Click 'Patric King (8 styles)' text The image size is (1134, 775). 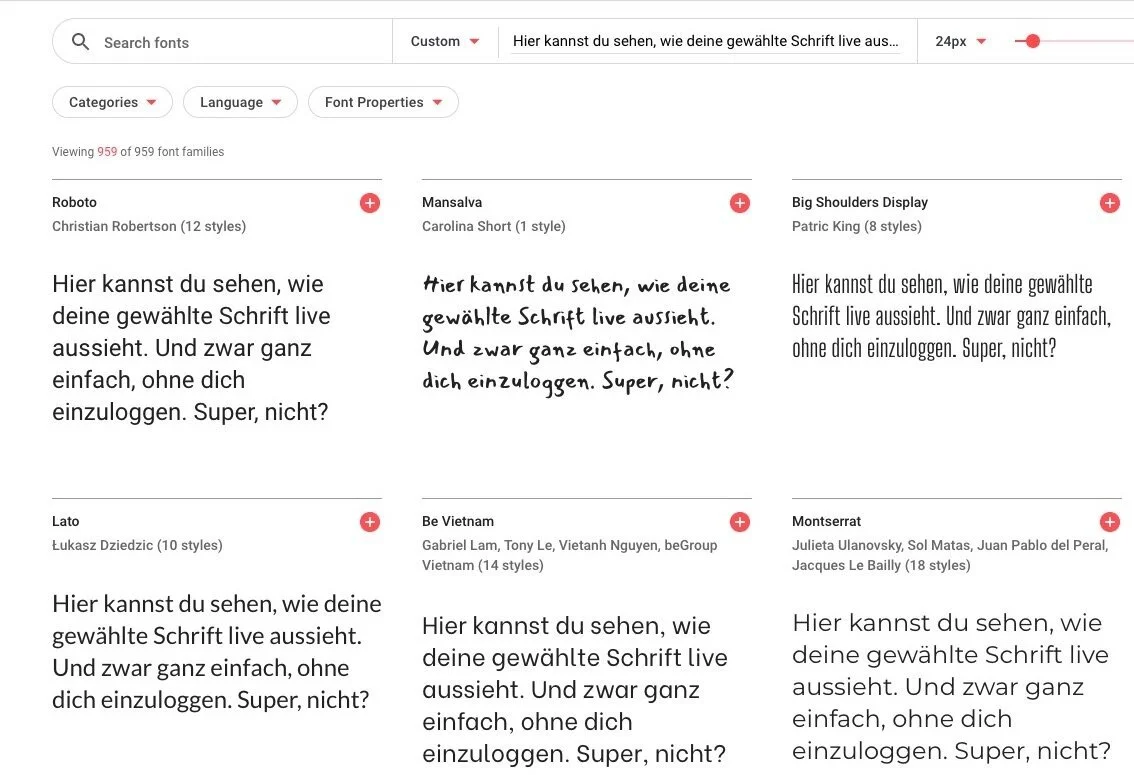[856, 226]
